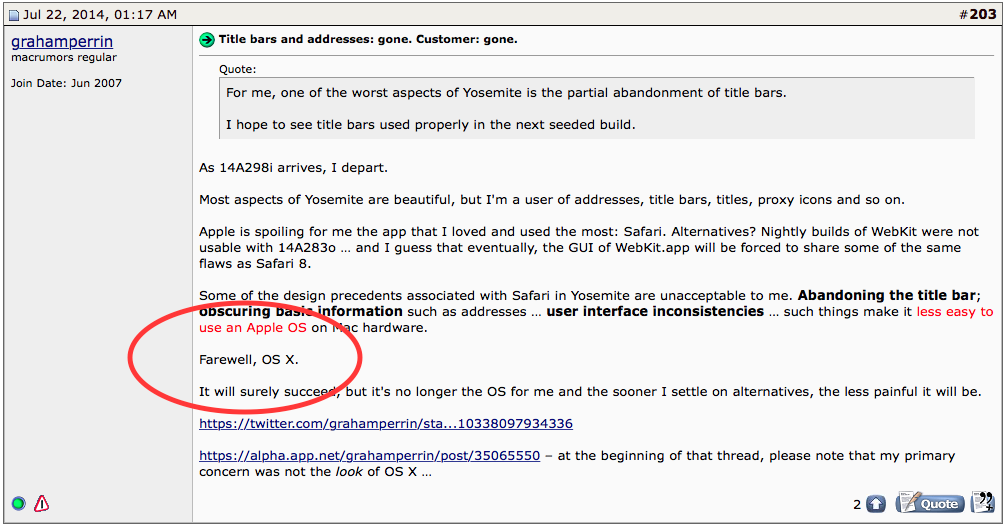Screen dimensions: 1003x526
Task: Click the quoted line about abandonment of title bars
Action: [x=506, y=93]
